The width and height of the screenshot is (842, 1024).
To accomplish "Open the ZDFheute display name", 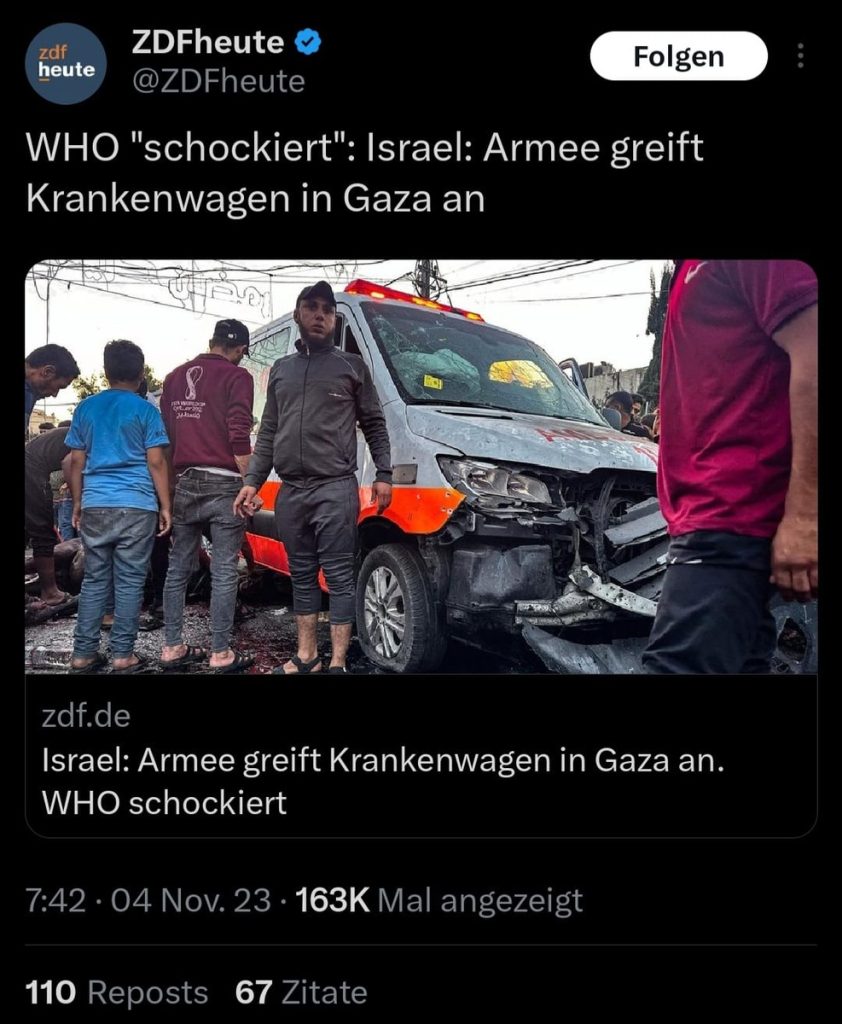I will 208,42.
